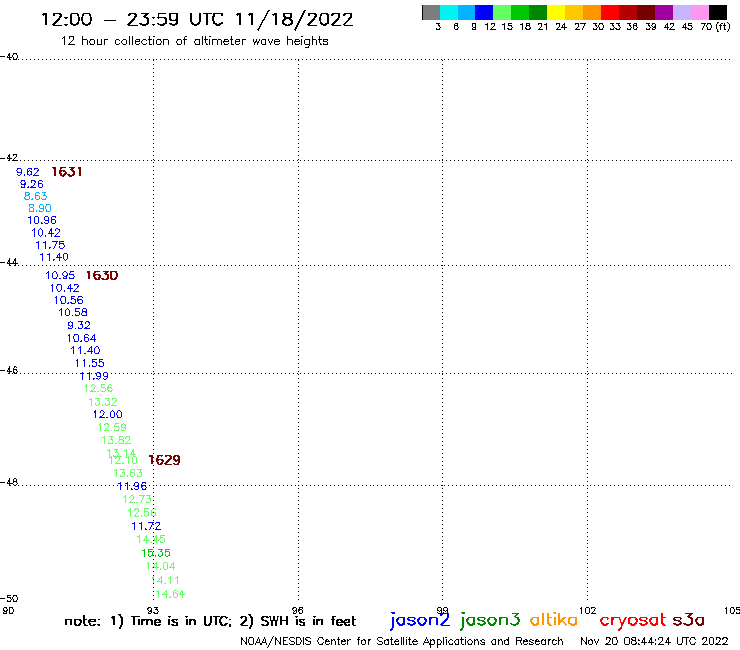Viewport: 740px width, 650px height.
Task: Click the green value '13.63'
Action: [x=128, y=473]
